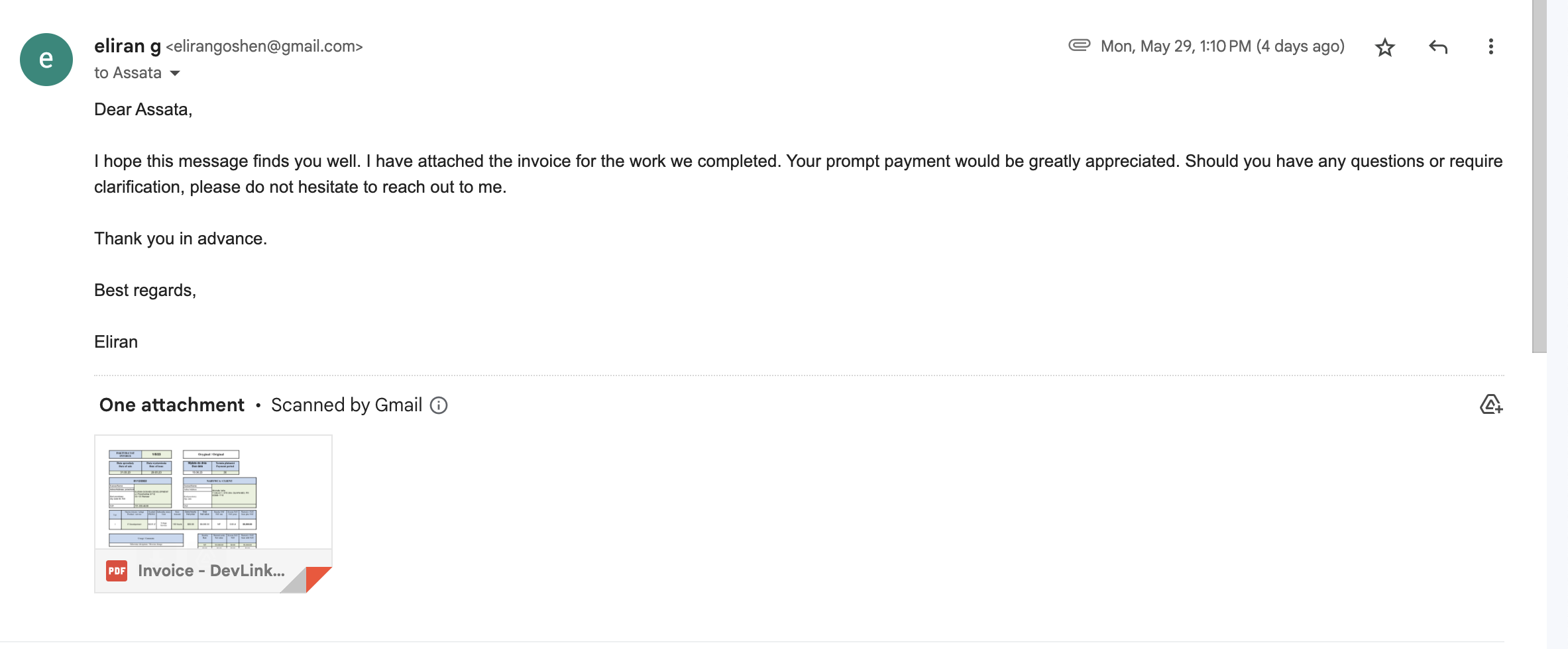Click the Add to Drive icon
The width and height of the screenshot is (1568, 649).
point(1490,404)
